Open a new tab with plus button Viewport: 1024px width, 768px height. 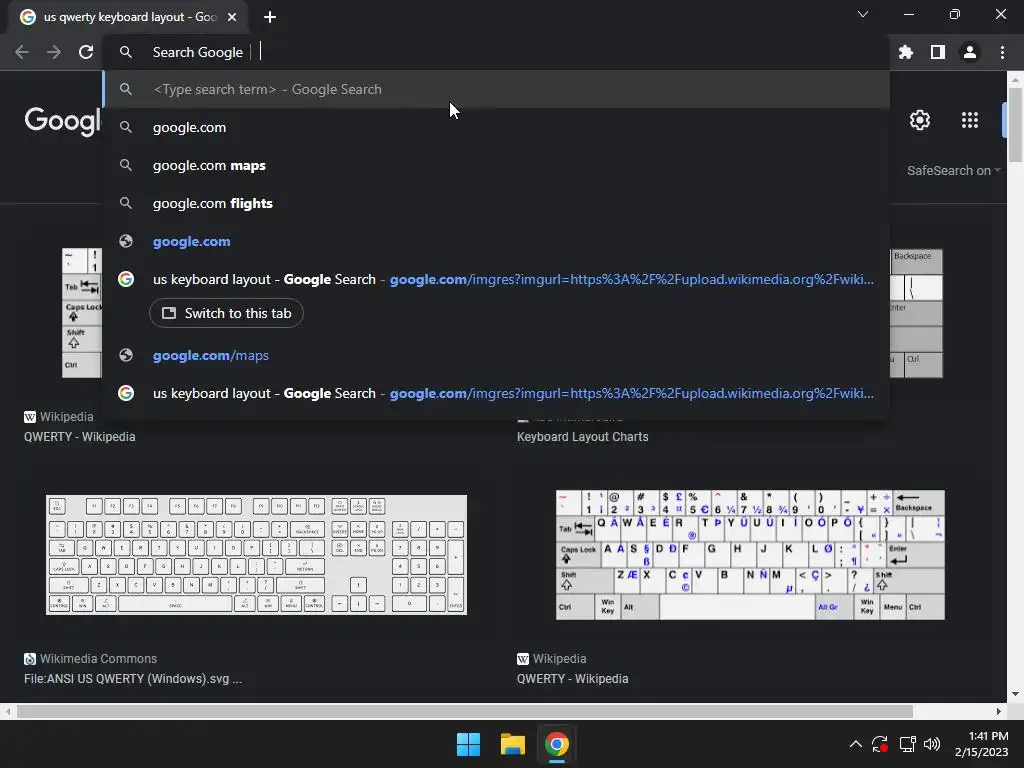tap(270, 17)
